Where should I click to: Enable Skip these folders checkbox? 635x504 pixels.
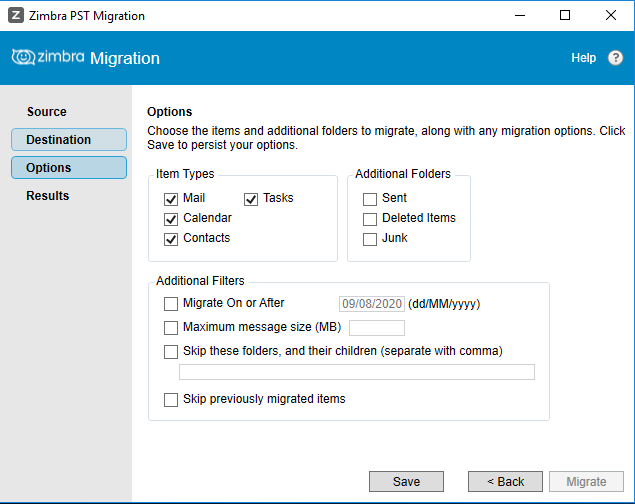171,351
